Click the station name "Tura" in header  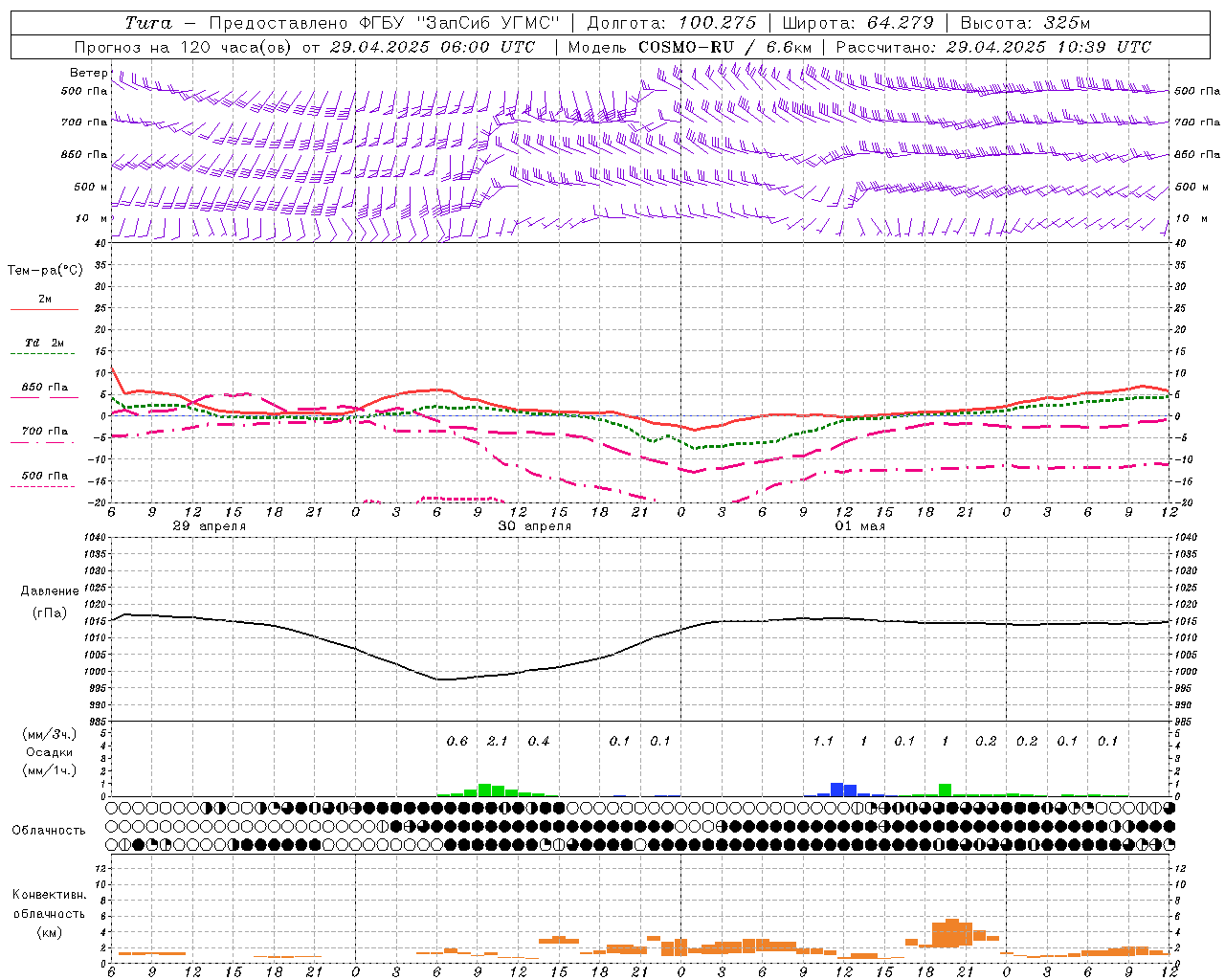click(x=148, y=23)
